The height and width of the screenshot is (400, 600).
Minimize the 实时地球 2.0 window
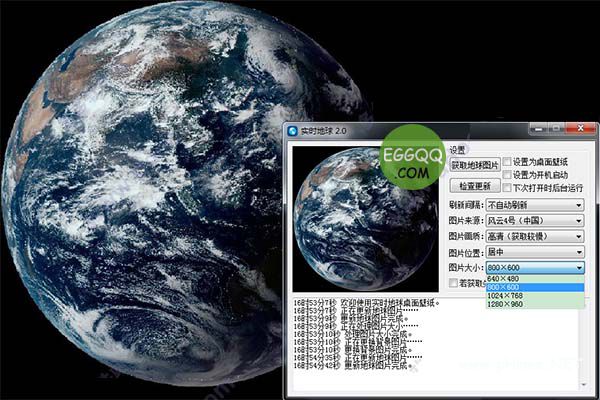pos(539,129)
